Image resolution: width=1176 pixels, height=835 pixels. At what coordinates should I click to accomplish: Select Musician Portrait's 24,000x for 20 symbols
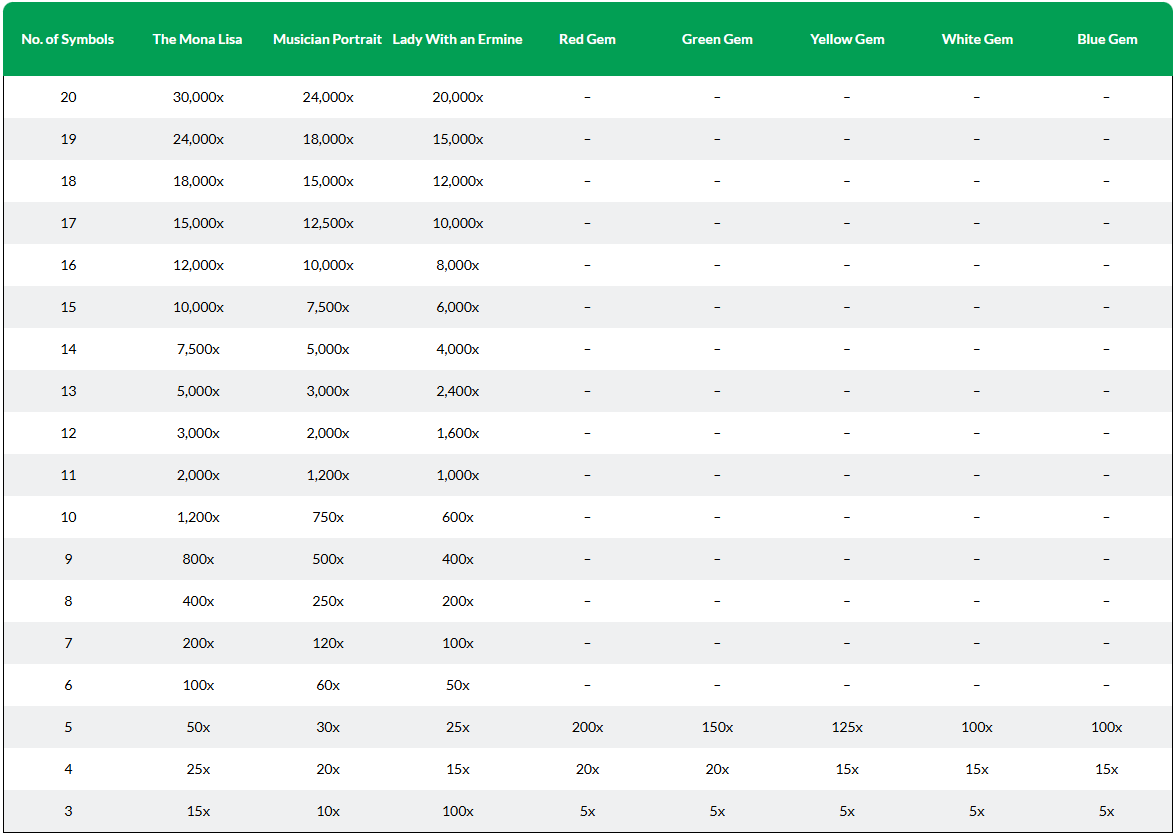[328, 98]
